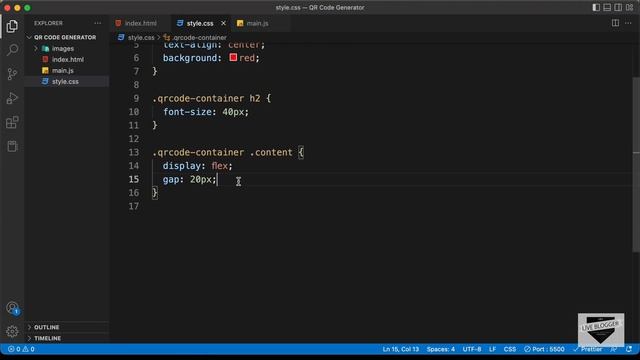Open the Run and Debug view icon
640x360 pixels.
tap(12, 98)
